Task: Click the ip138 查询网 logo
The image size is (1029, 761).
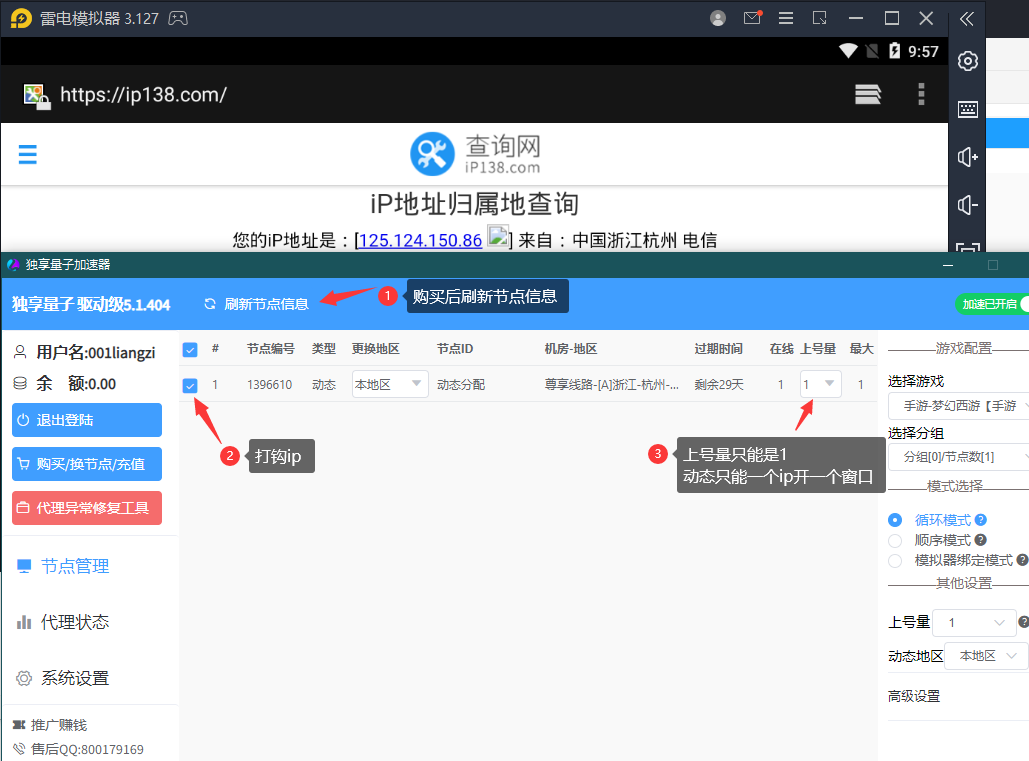Action: pyautogui.click(x=476, y=154)
